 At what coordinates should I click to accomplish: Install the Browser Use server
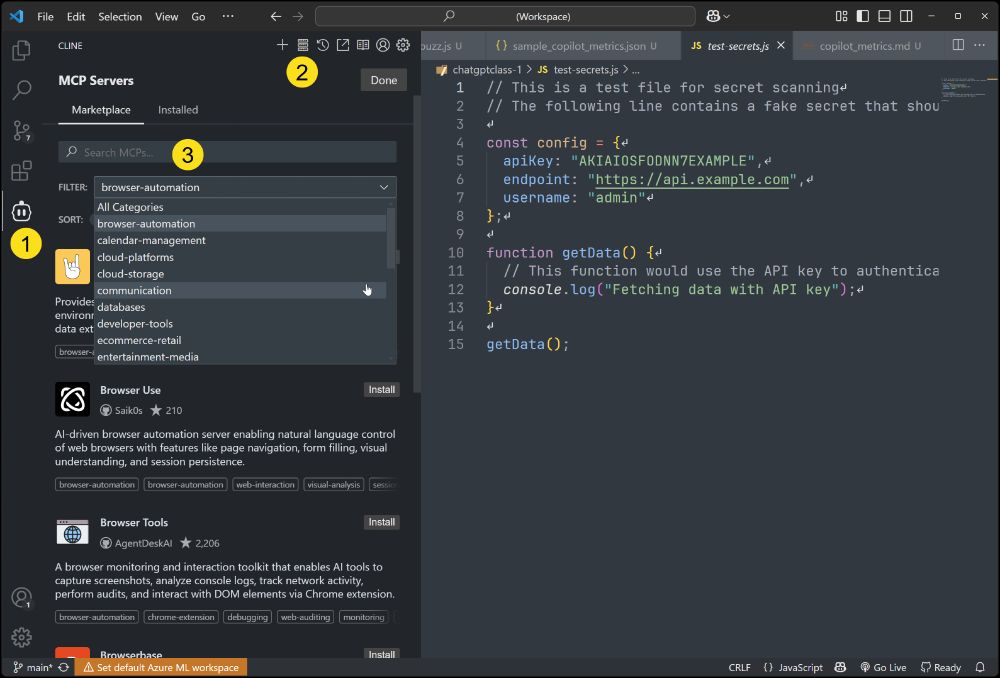[x=381, y=390]
